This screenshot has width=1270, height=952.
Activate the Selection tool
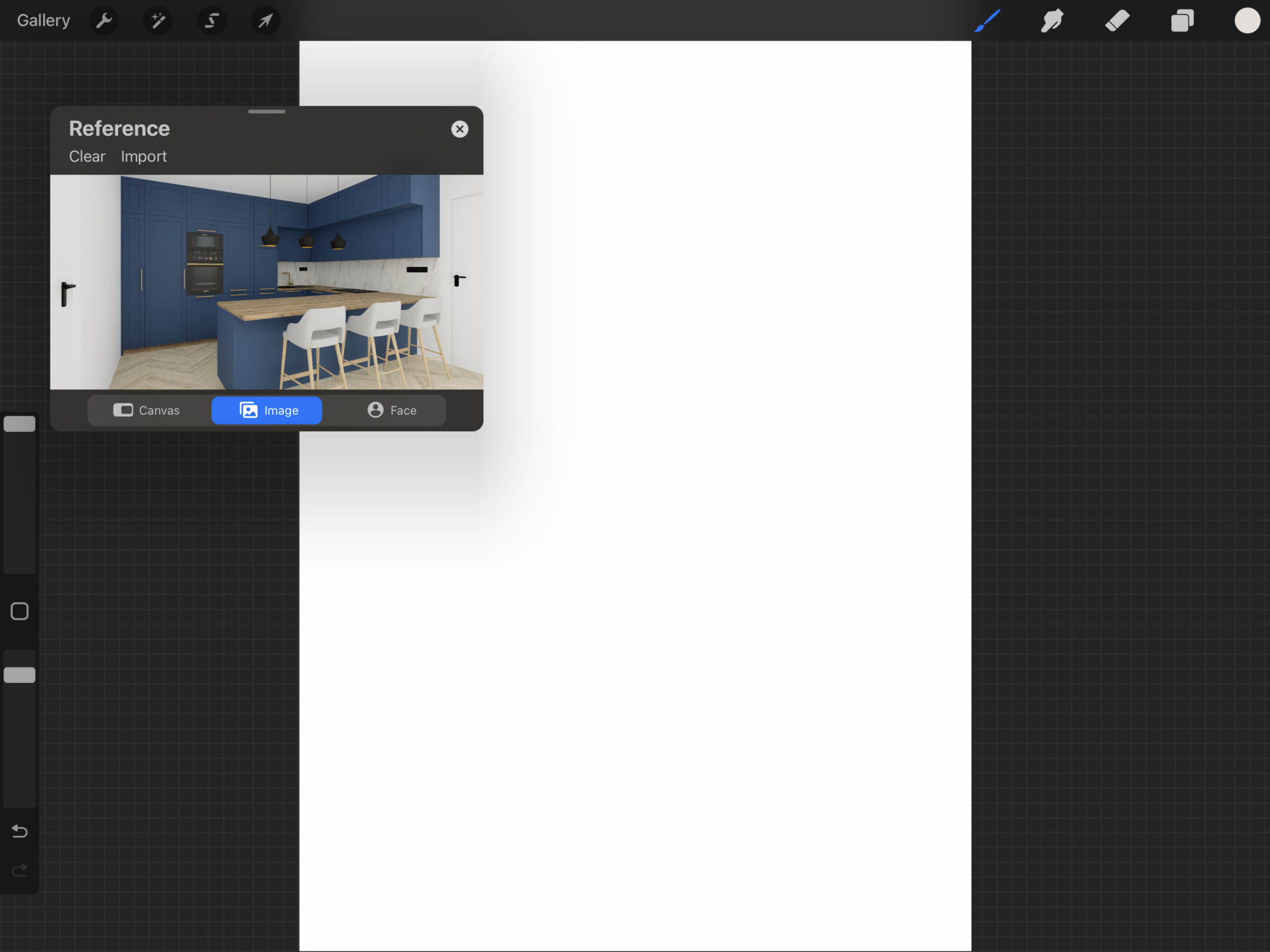(211, 20)
